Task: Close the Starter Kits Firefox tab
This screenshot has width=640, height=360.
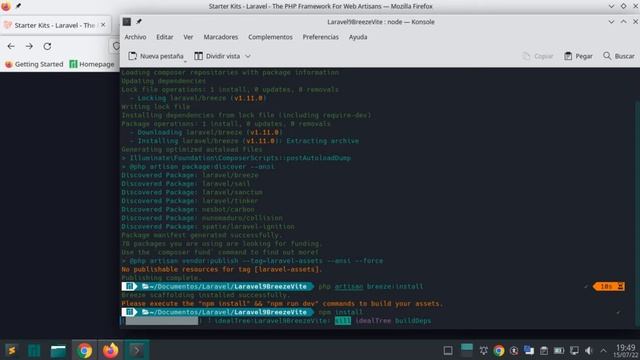Action: (x=103, y=25)
